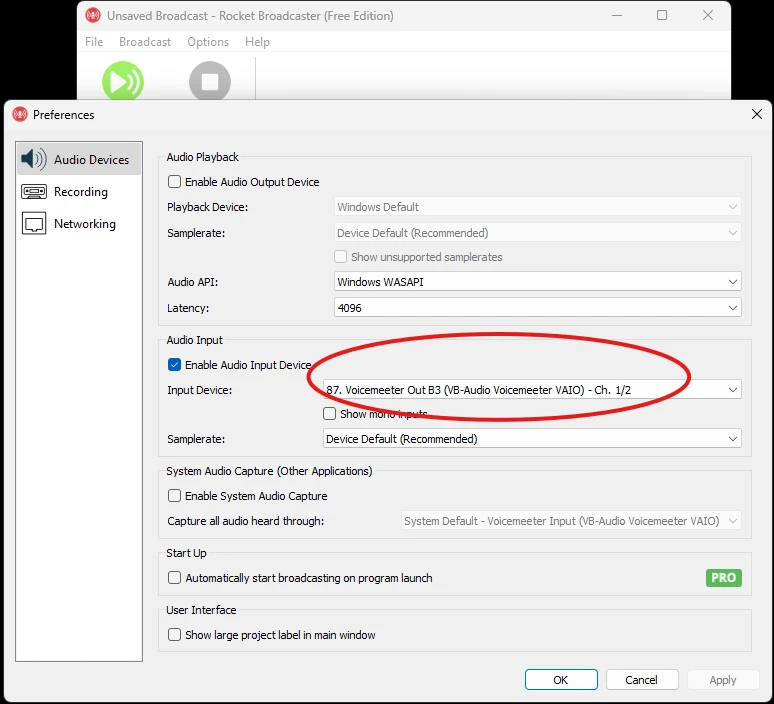The height and width of the screenshot is (704, 774).
Task: Stop broadcast with the gray stop icon
Action: point(210,81)
